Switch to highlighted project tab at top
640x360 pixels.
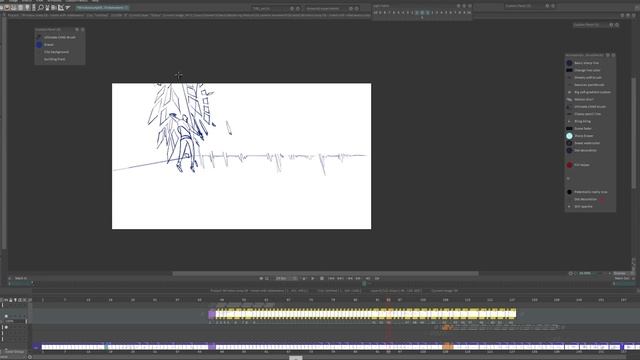pos(102,7)
